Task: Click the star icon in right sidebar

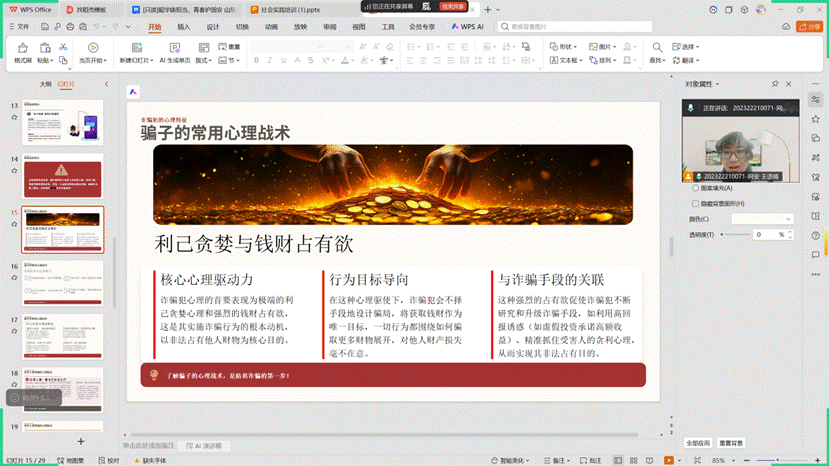Action: 816,119
